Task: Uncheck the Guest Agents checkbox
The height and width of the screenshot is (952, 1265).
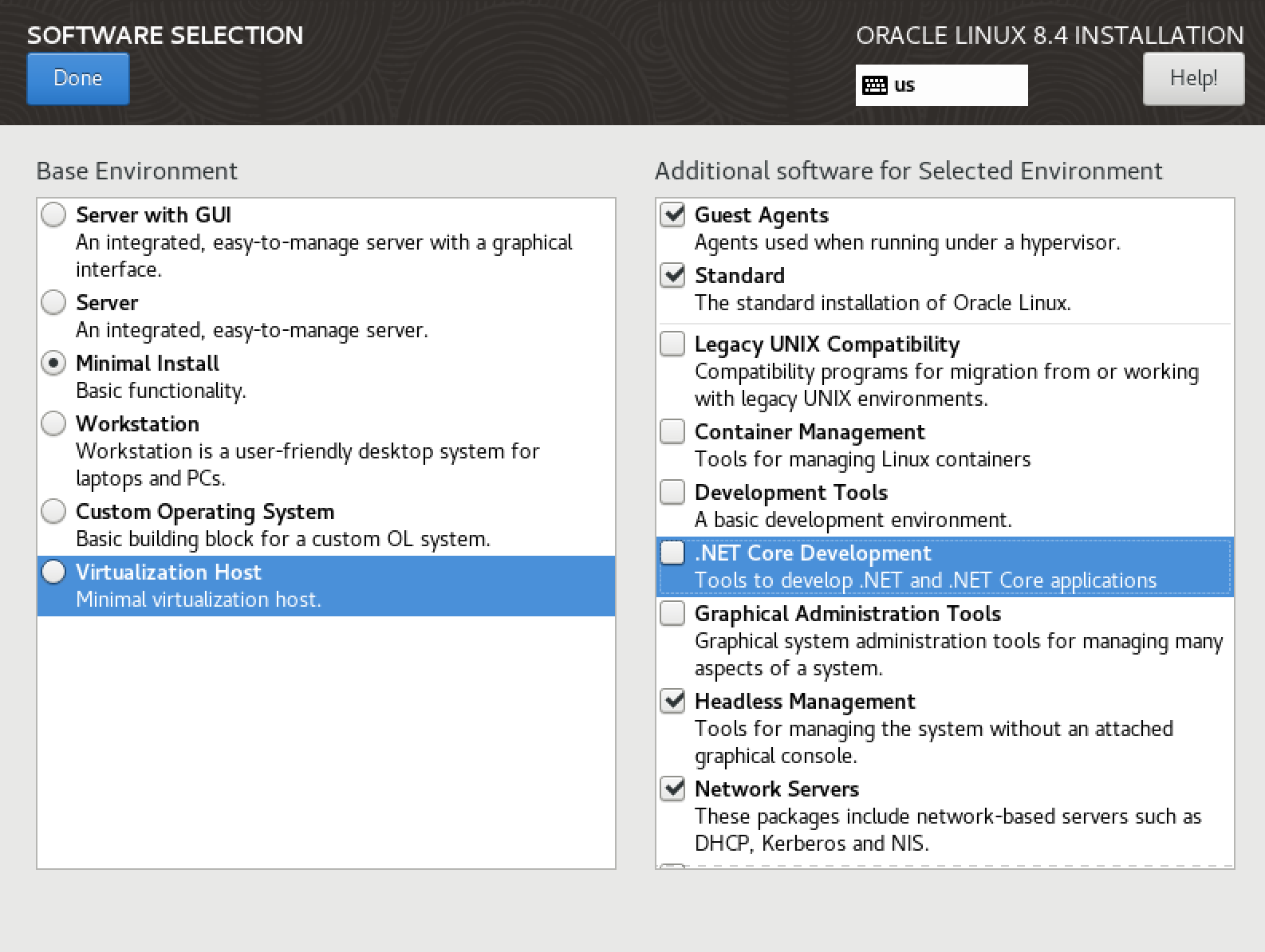Action: tap(673, 214)
